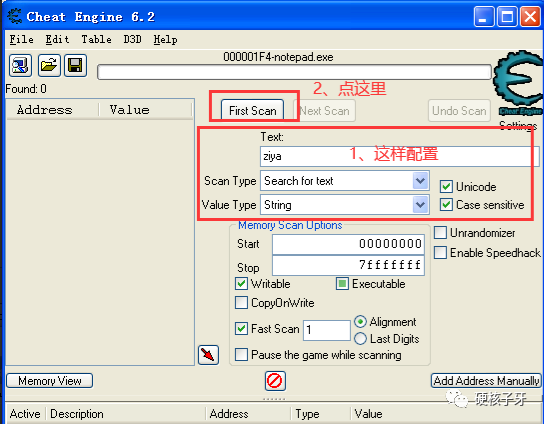
Task: Enable Speedhack checkbox
Action: [440, 253]
